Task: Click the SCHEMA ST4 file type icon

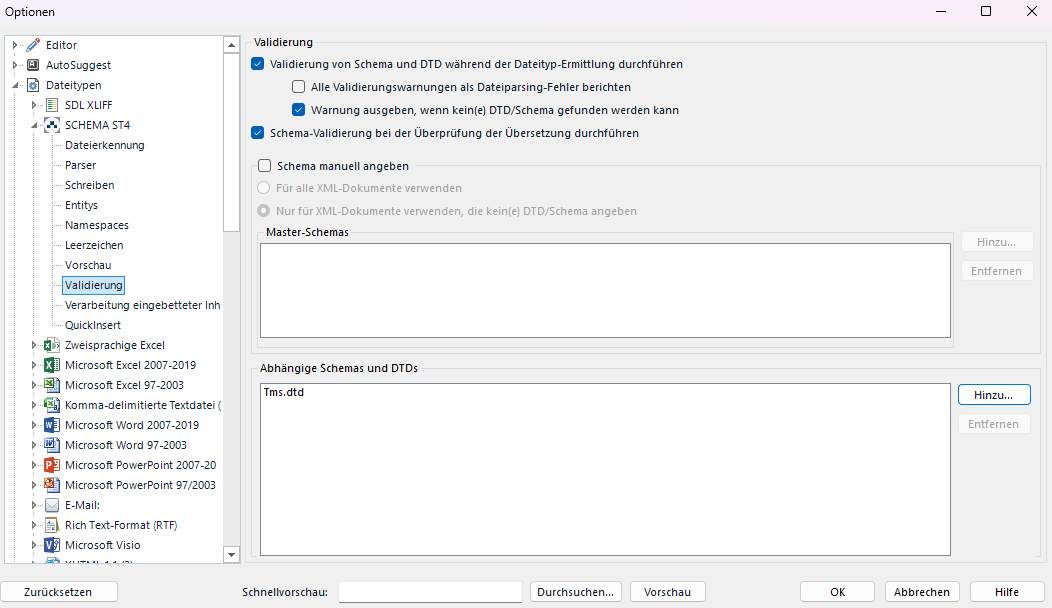Action: [51, 124]
